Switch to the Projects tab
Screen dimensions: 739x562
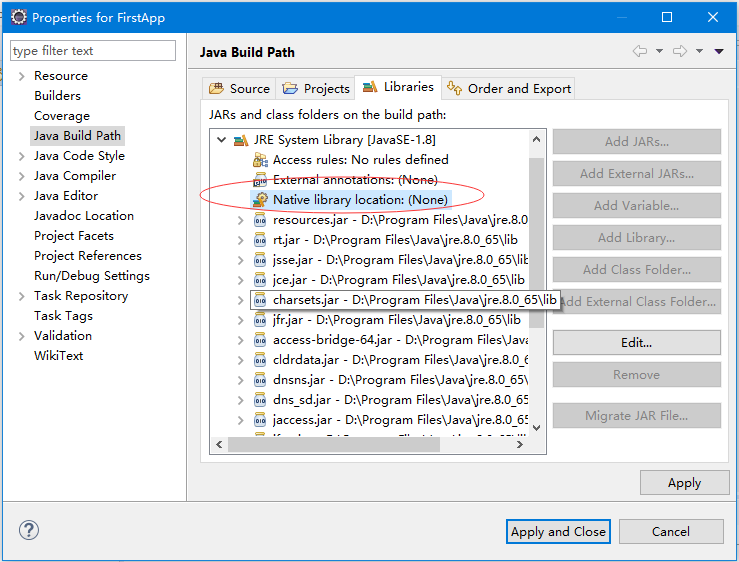click(316, 89)
